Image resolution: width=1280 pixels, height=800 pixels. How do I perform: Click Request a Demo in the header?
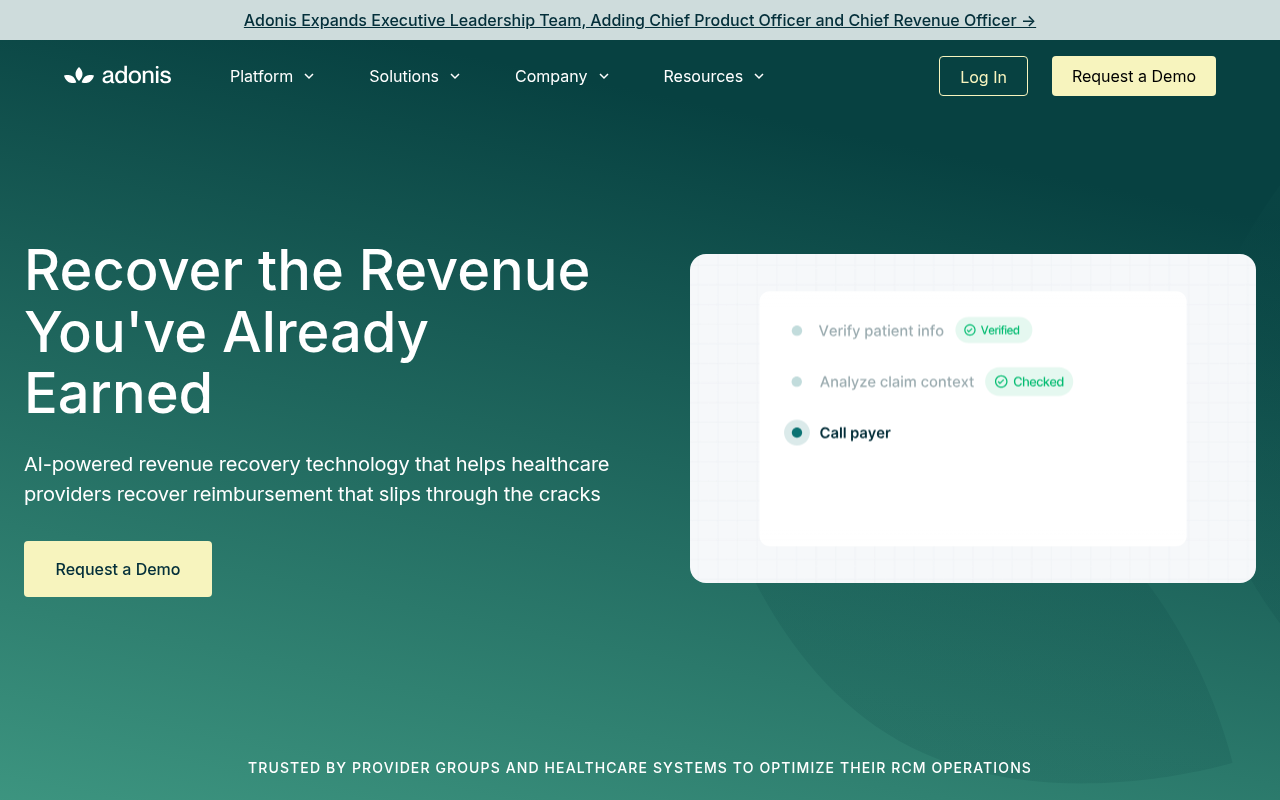1134,76
